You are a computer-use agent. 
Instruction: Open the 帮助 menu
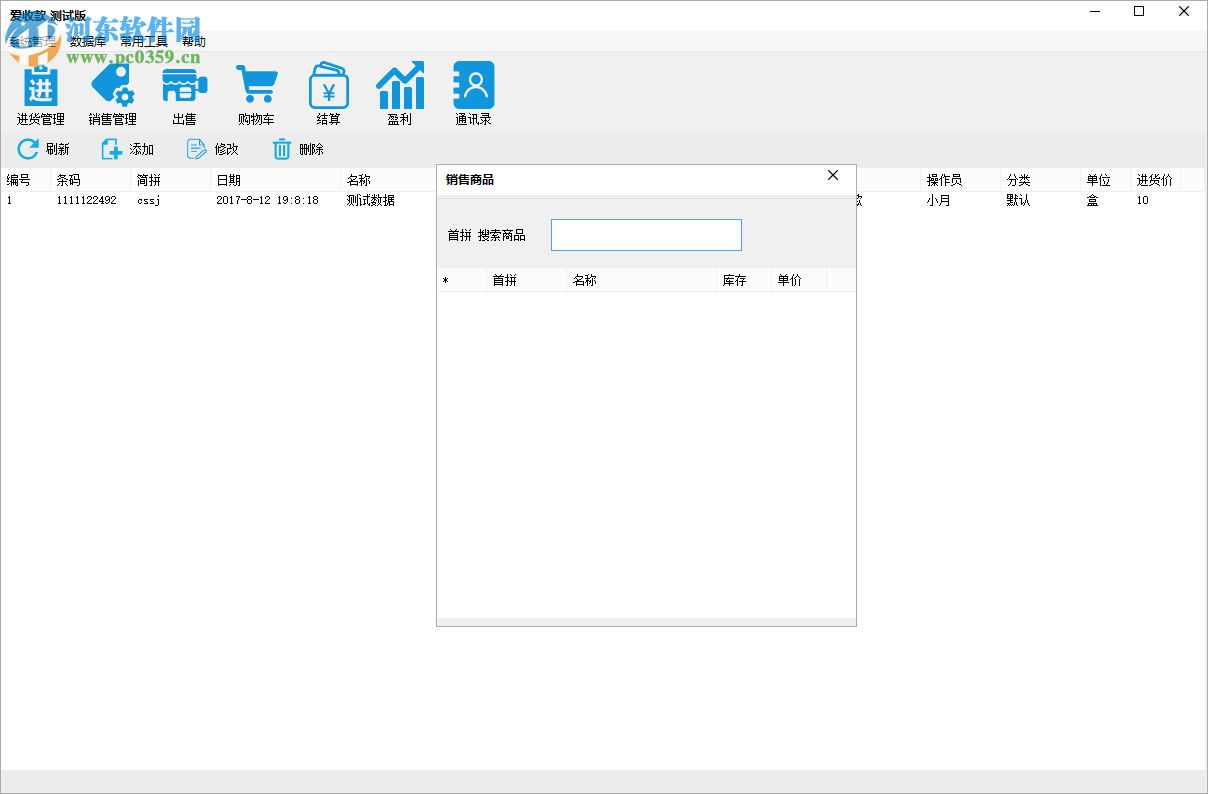(x=193, y=41)
